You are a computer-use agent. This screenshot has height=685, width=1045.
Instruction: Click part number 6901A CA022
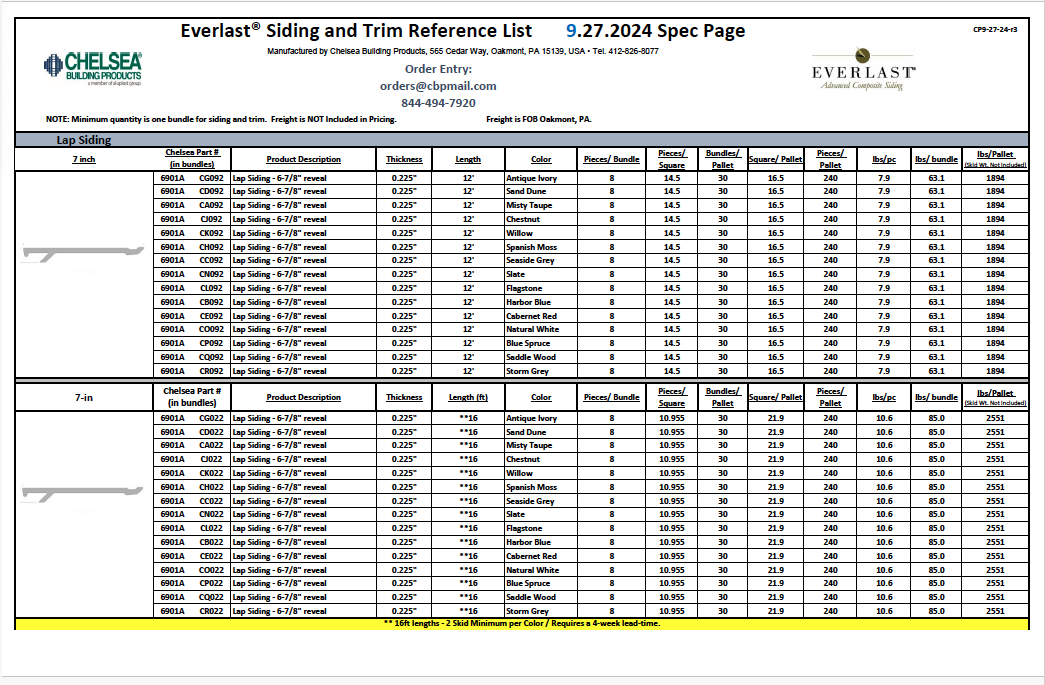192,446
